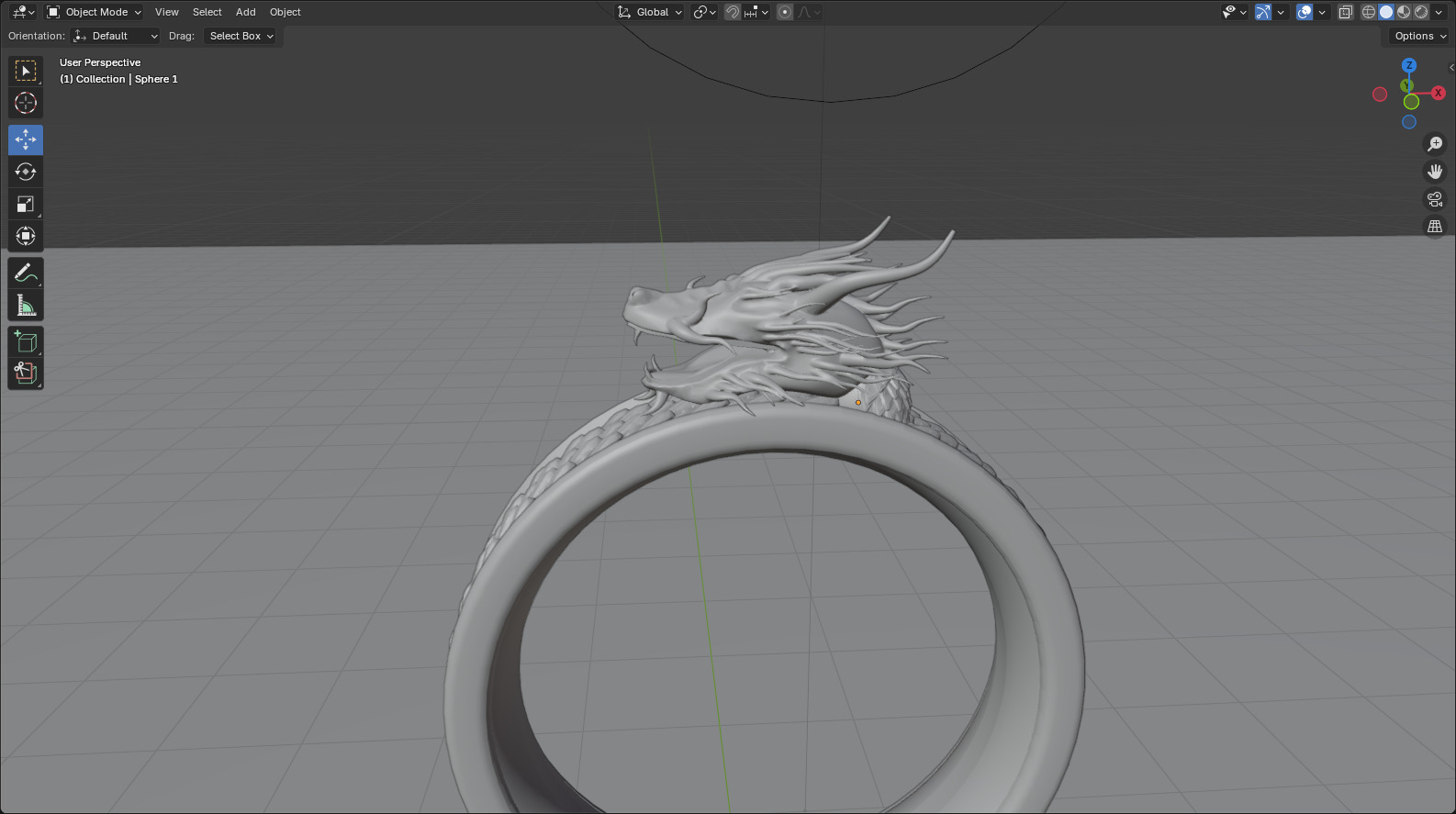Open the Select menu

tap(207, 12)
